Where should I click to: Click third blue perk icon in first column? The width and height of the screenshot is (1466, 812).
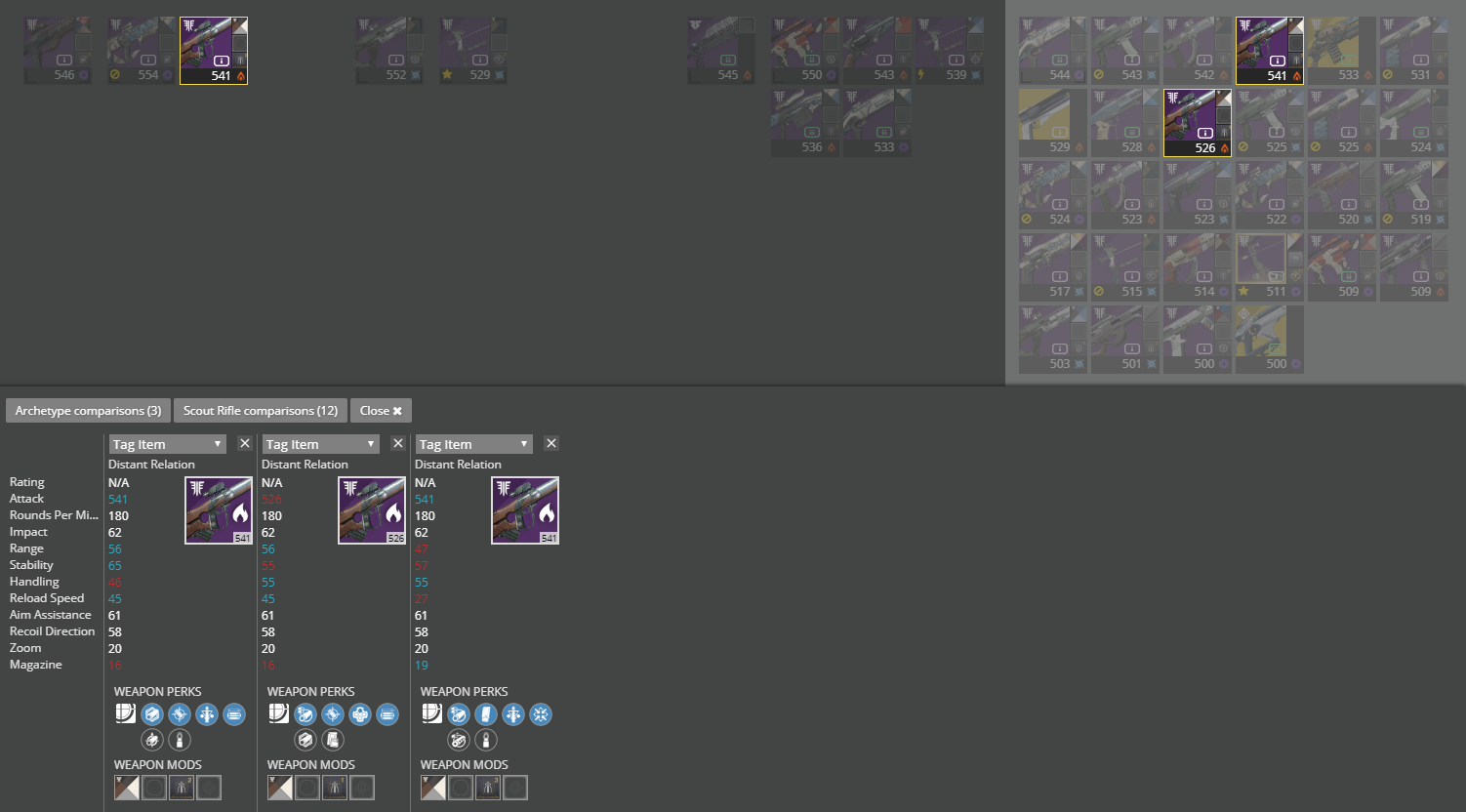[207, 714]
